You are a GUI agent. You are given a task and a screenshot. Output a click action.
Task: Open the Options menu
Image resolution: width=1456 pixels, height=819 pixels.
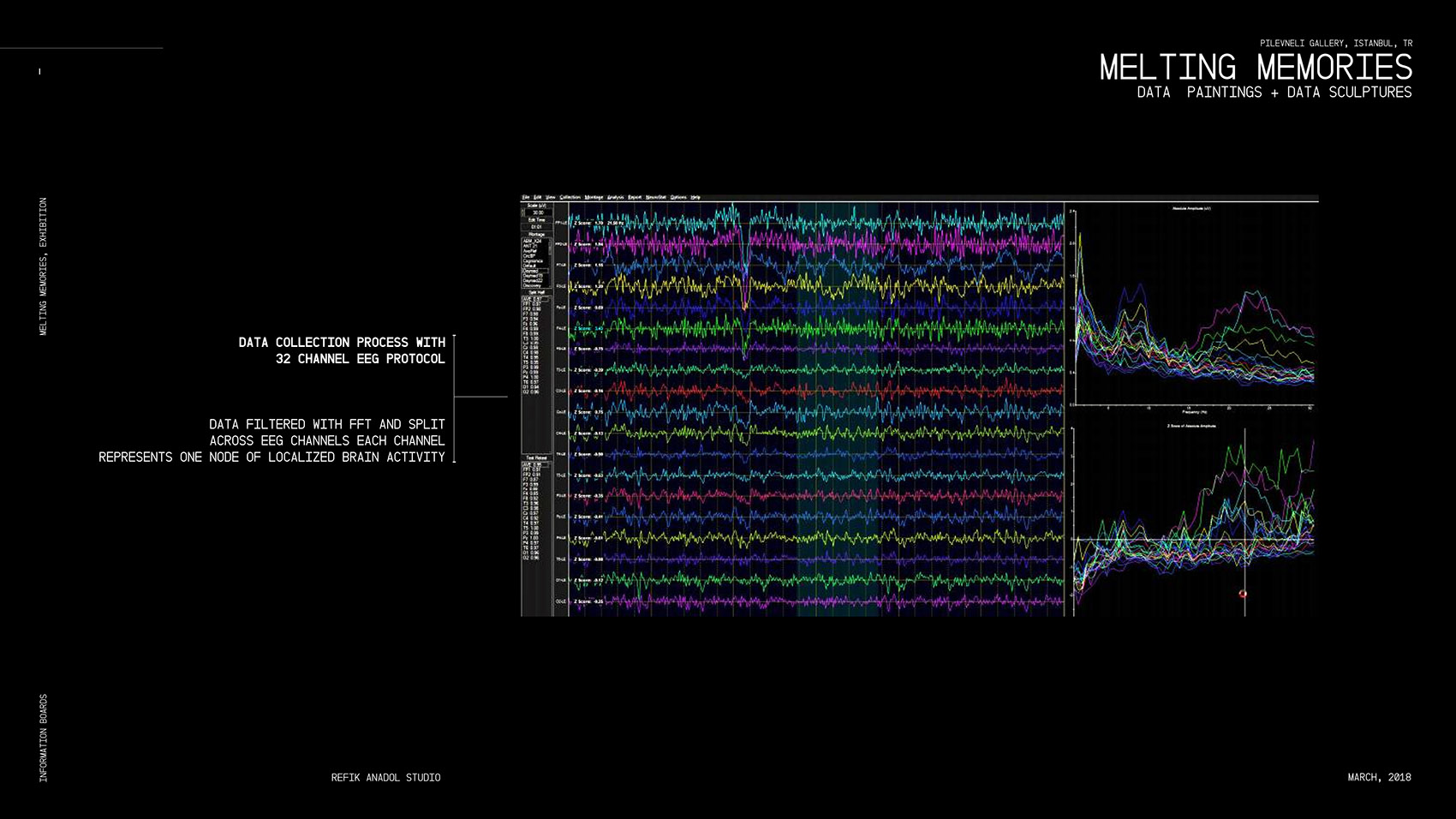678,197
